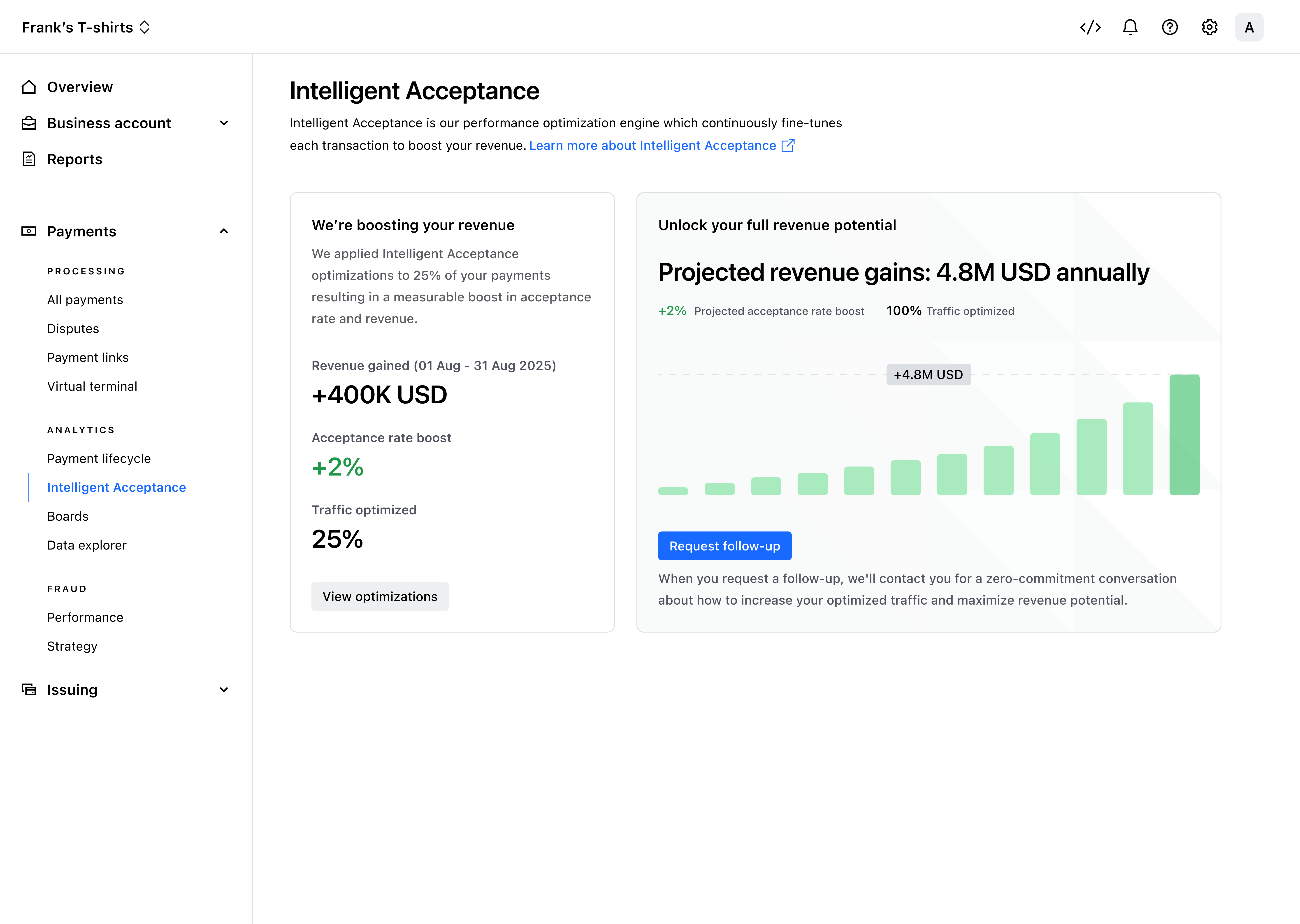Image resolution: width=1300 pixels, height=924 pixels.
Task: Collapse the Payments section chevron
Action: tap(224, 231)
